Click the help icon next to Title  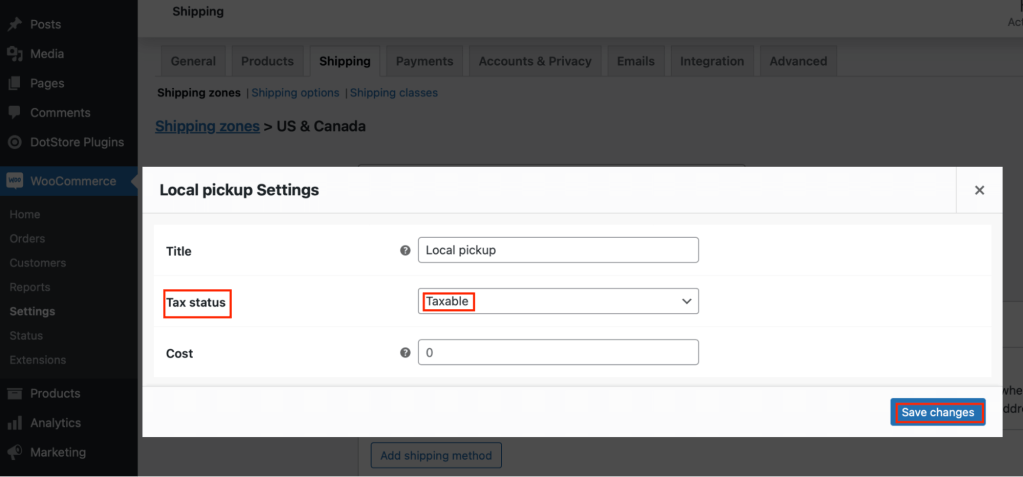click(405, 250)
